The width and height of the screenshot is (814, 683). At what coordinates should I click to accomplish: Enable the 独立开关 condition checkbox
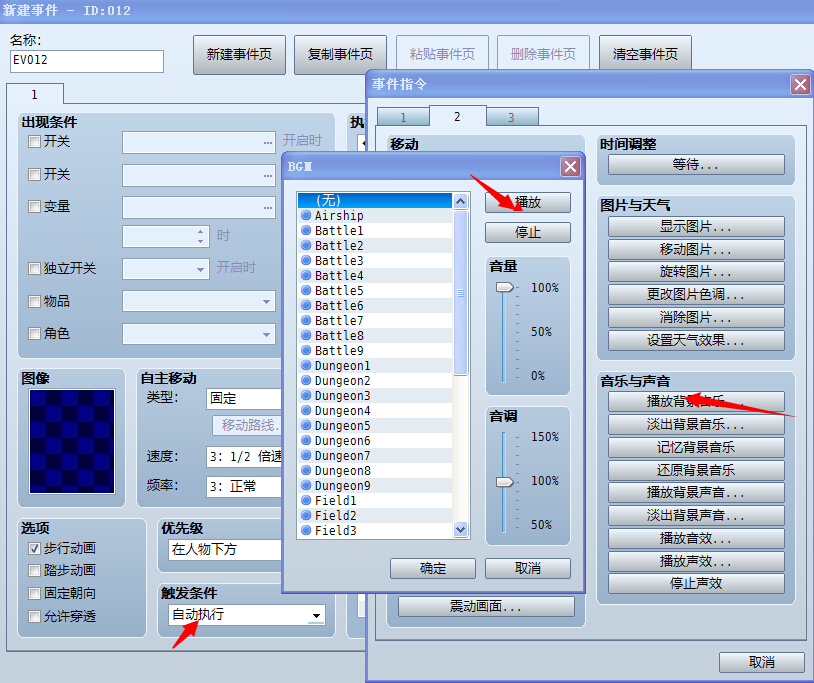[x=34, y=268]
